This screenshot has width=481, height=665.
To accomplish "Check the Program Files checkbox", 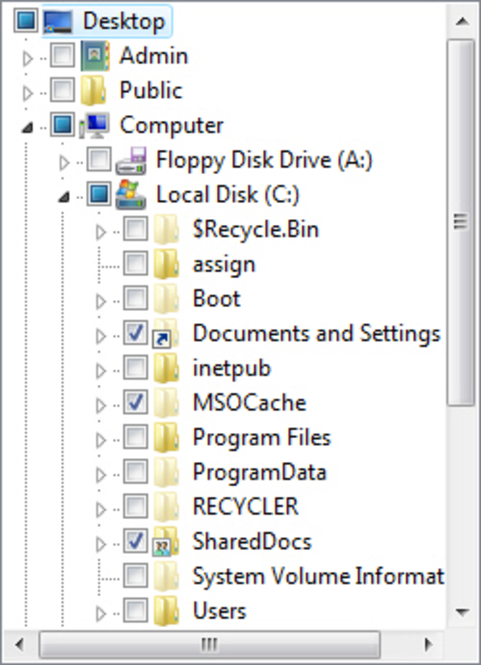I will [x=136, y=437].
